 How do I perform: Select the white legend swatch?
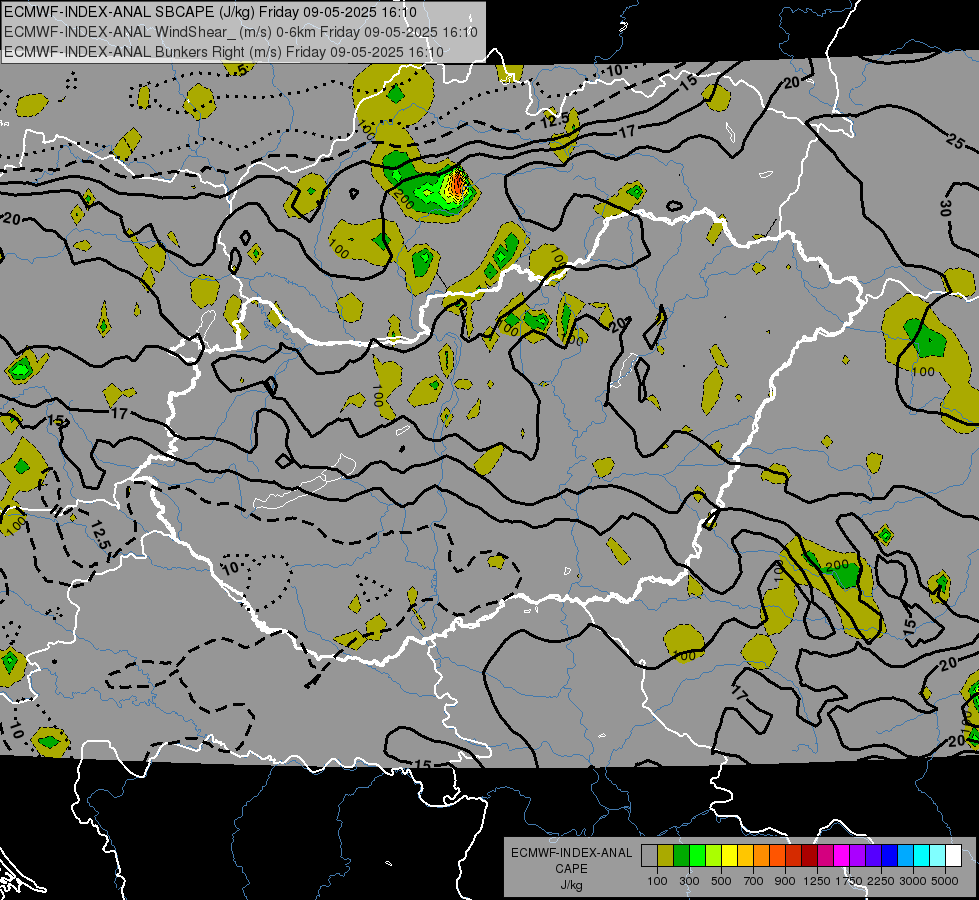[x=953, y=855]
